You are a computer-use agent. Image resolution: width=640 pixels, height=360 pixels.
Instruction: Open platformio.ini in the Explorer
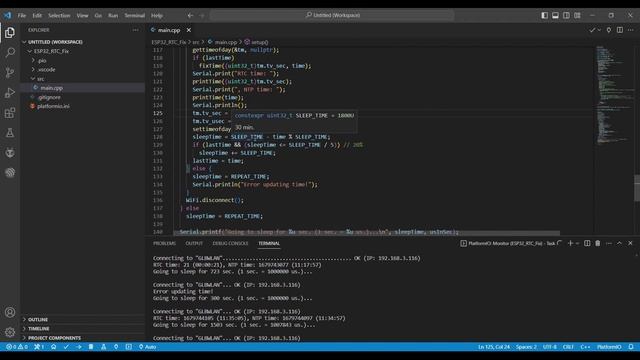pyautogui.click(x=53, y=106)
